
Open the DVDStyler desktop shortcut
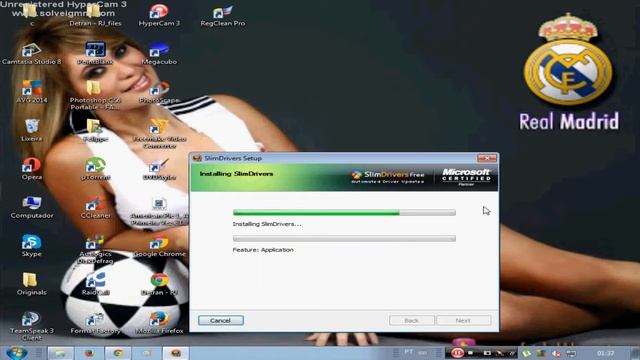[x=159, y=169]
